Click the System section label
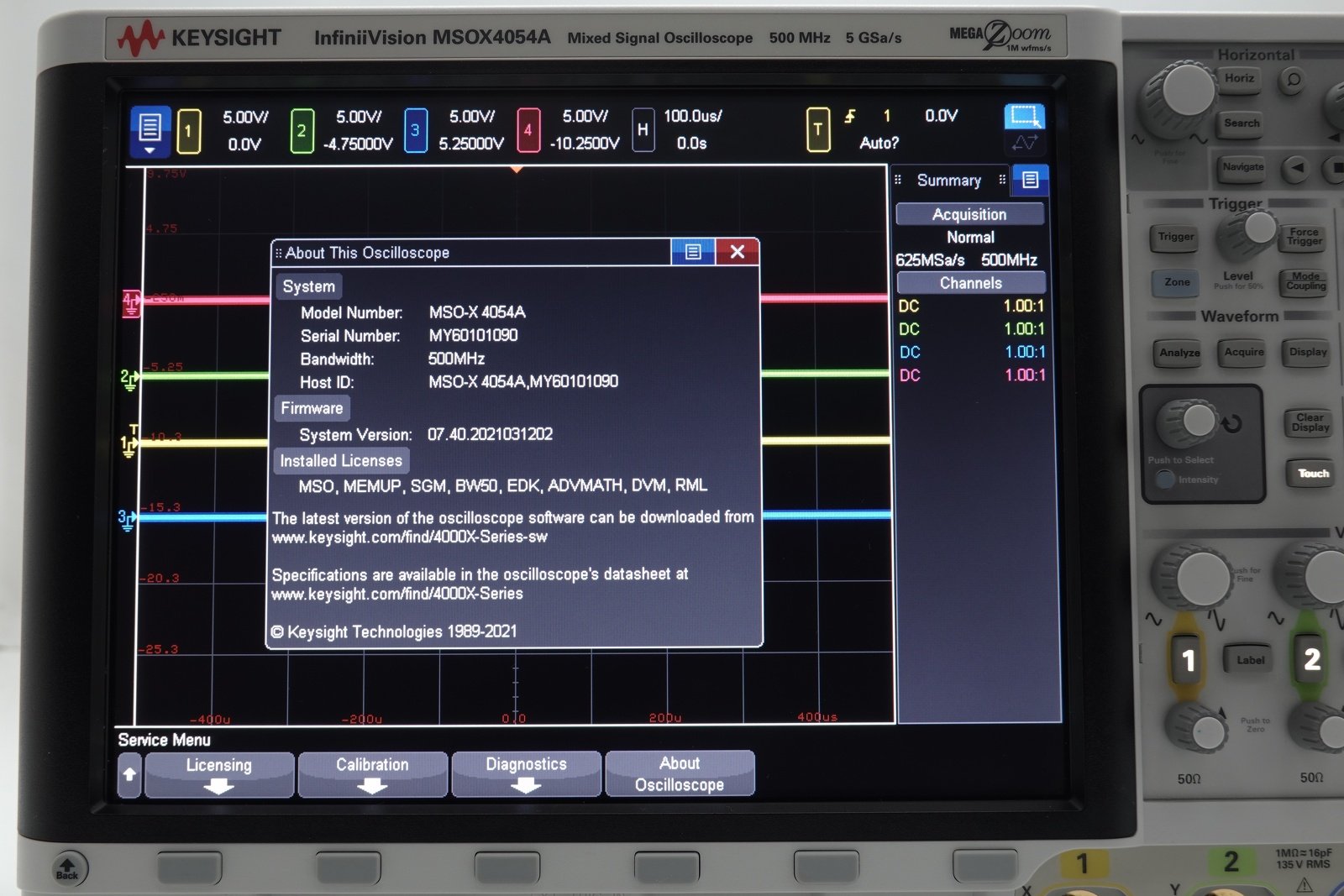This screenshot has height=896, width=1344. 308,286
